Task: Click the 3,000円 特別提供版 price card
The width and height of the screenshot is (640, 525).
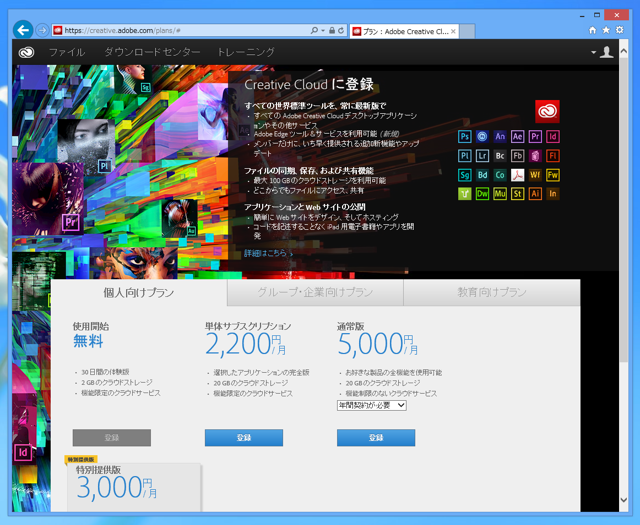Action: point(134,487)
